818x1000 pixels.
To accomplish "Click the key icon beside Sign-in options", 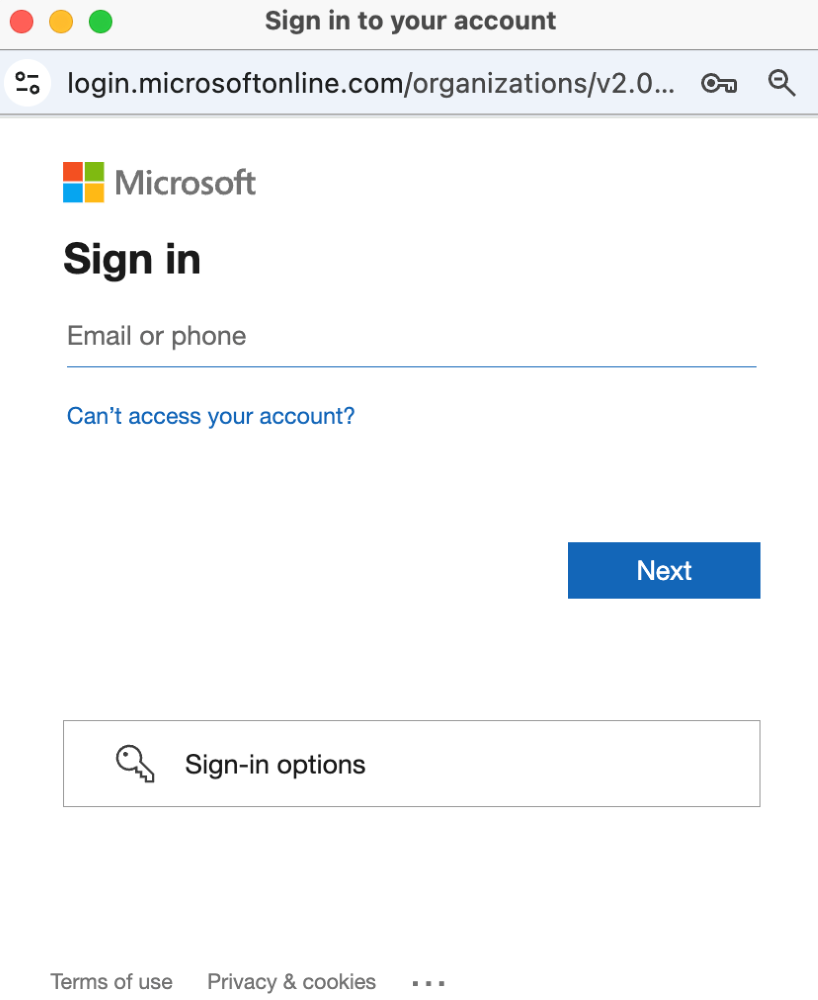I will [136, 764].
